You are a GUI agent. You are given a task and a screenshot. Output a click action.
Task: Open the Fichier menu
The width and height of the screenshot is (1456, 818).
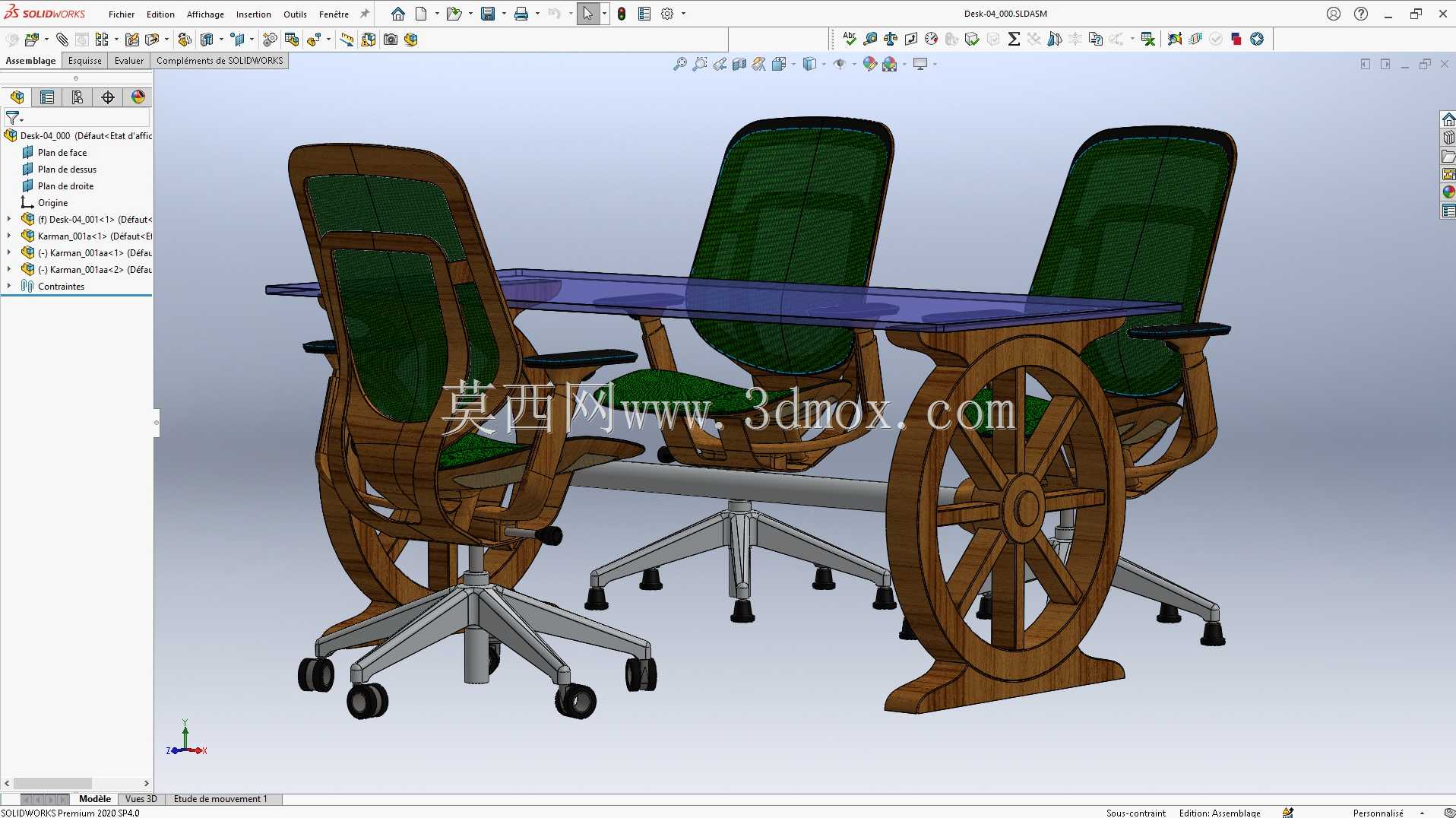pyautogui.click(x=122, y=14)
